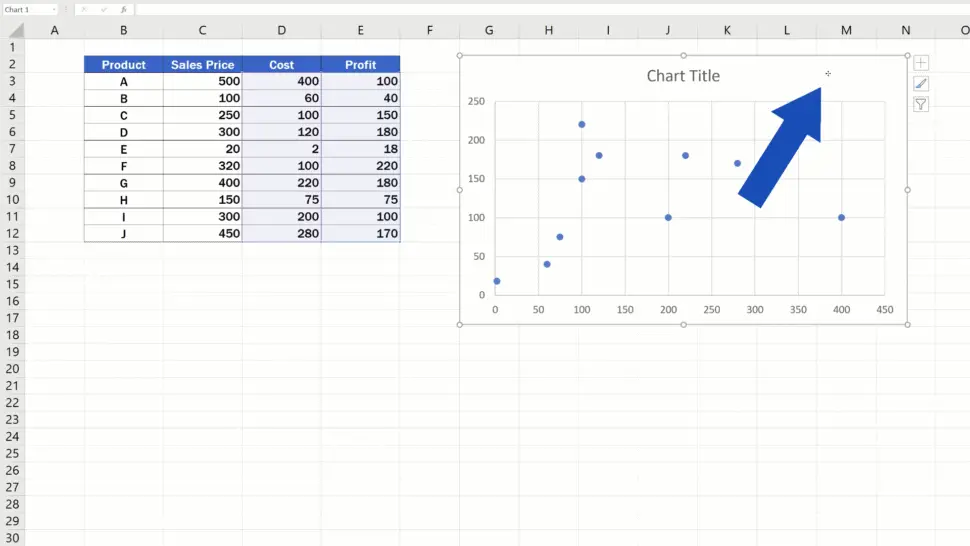Click the Name Box showing Chart 1
The image size is (970, 546).
(26, 9)
